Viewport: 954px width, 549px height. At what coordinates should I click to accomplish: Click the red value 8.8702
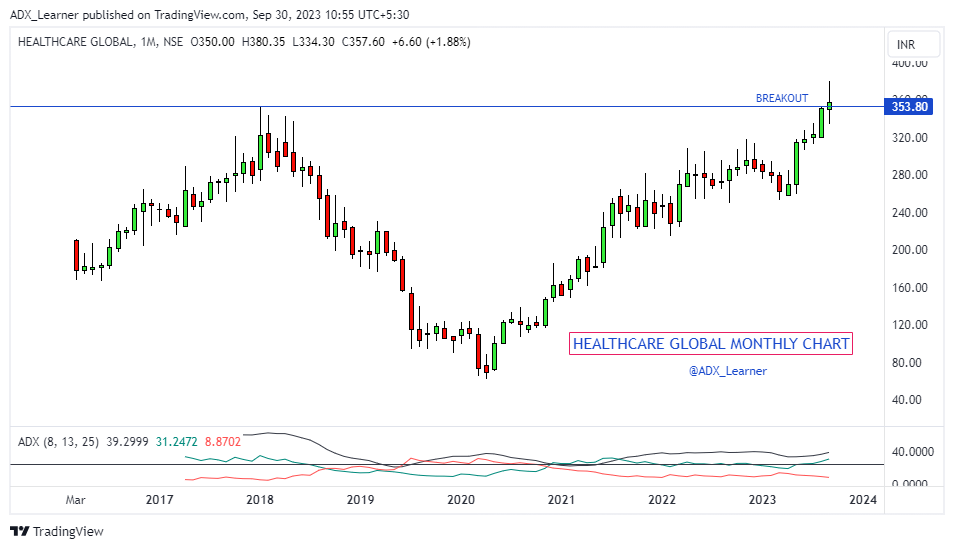click(223, 442)
